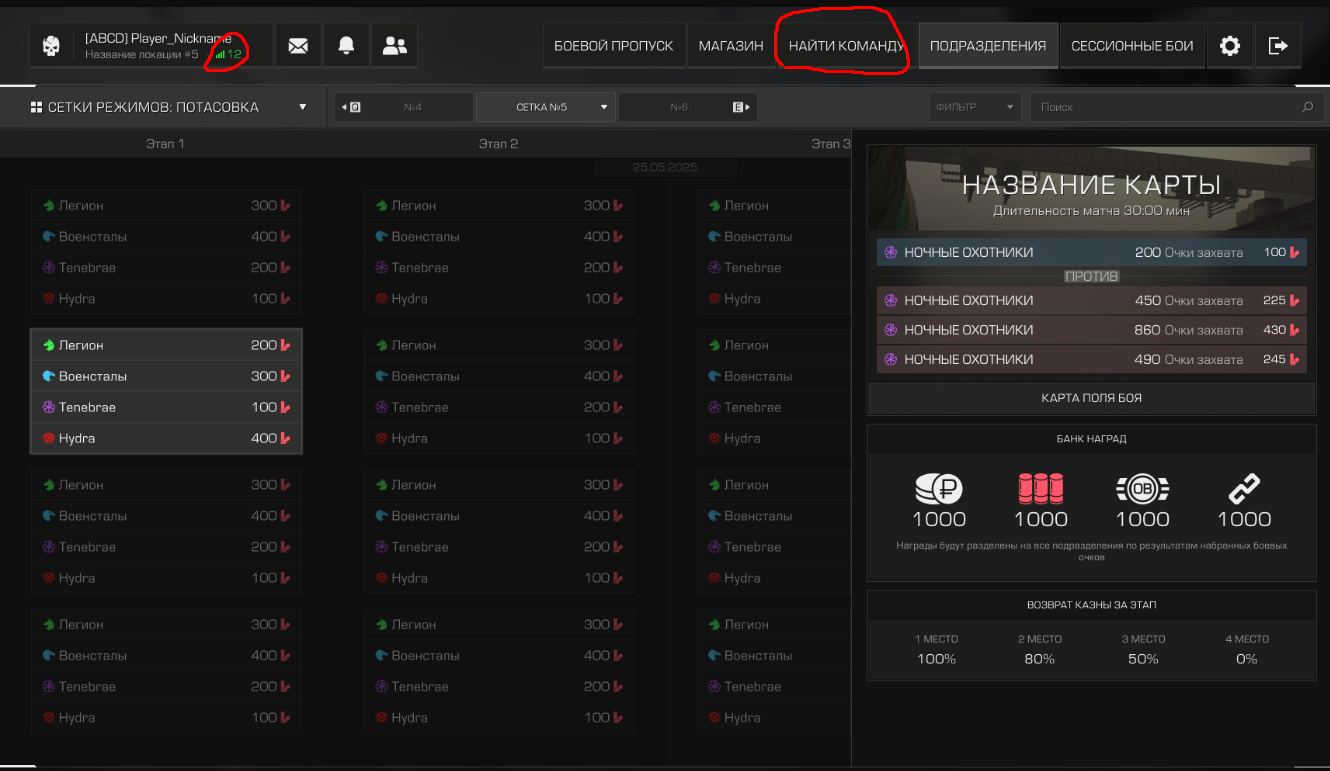
Task: Click the skull player avatar icon
Action: pos(51,46)
